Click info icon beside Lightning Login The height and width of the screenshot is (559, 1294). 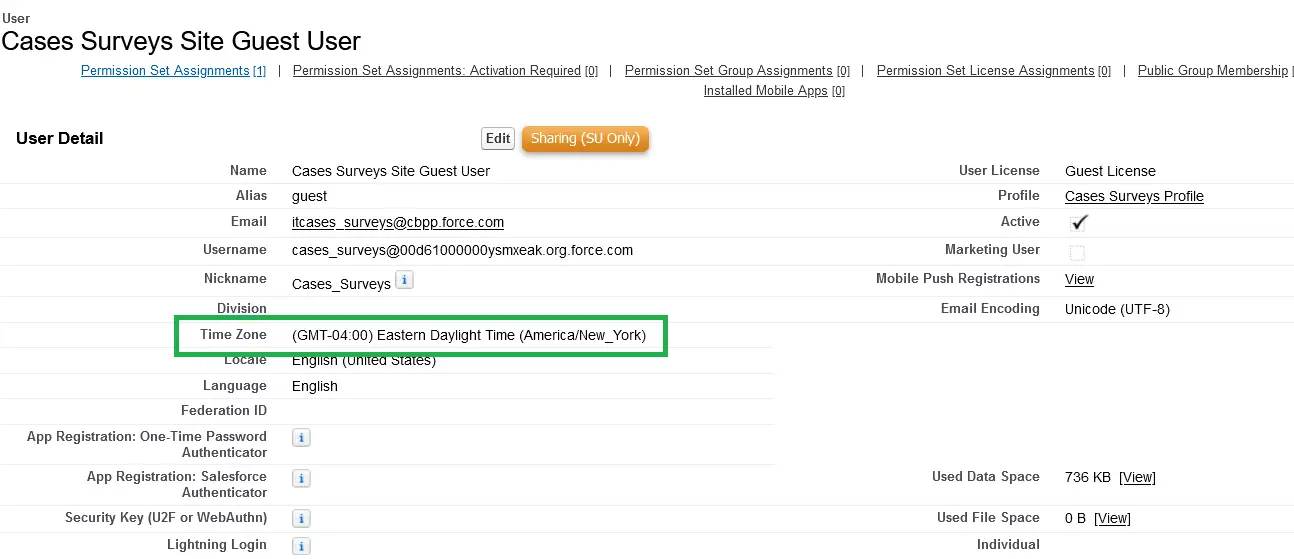301,546
